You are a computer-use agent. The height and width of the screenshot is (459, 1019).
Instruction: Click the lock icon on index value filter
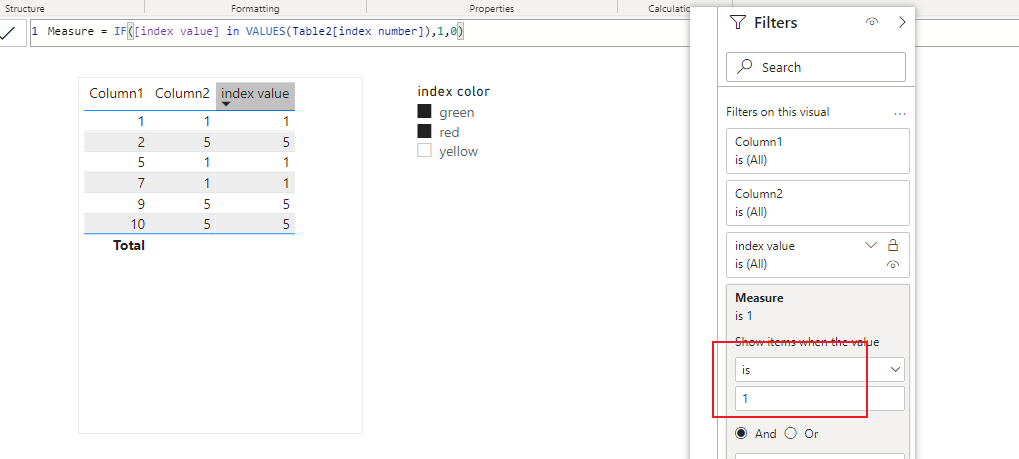[x=893, y=245]
